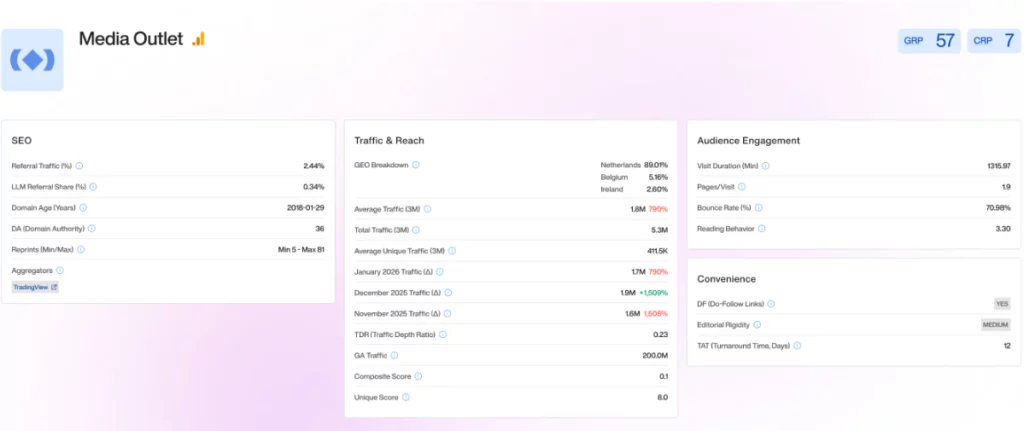Viewport: 1024px width, 431px height.
Task: Show info for Domain Age (Years)
Action: [83, 208]
